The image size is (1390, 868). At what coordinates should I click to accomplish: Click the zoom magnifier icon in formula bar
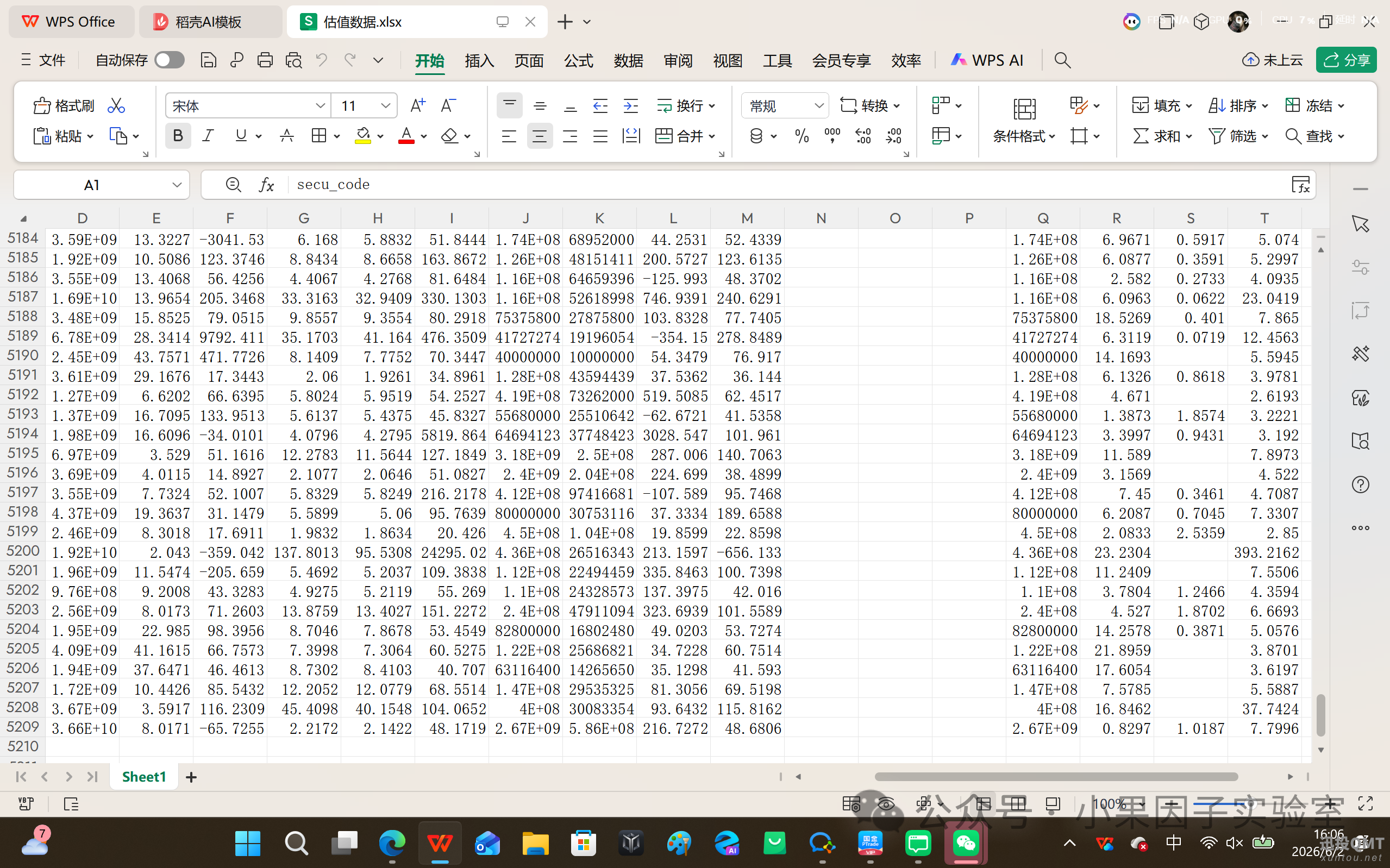point(233,185)
